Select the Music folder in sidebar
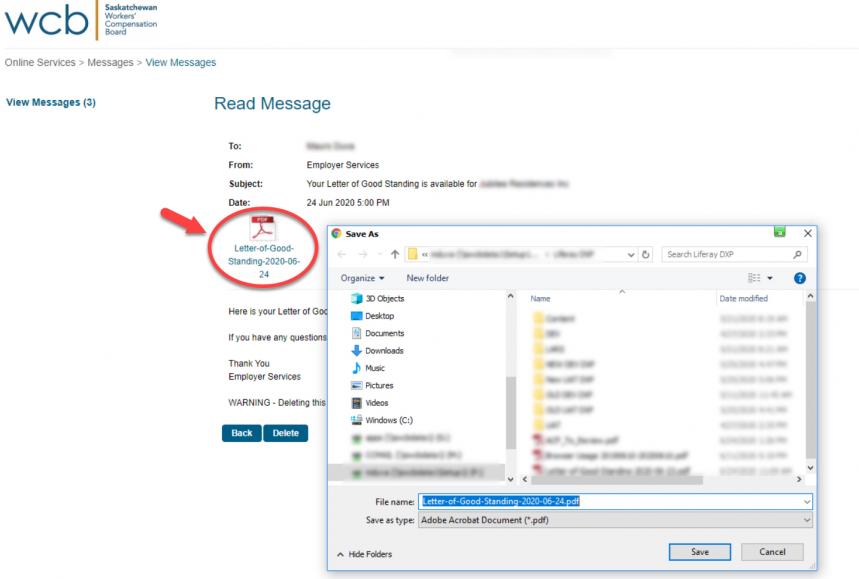The image size is (859, 579). (x=374, y=368)
